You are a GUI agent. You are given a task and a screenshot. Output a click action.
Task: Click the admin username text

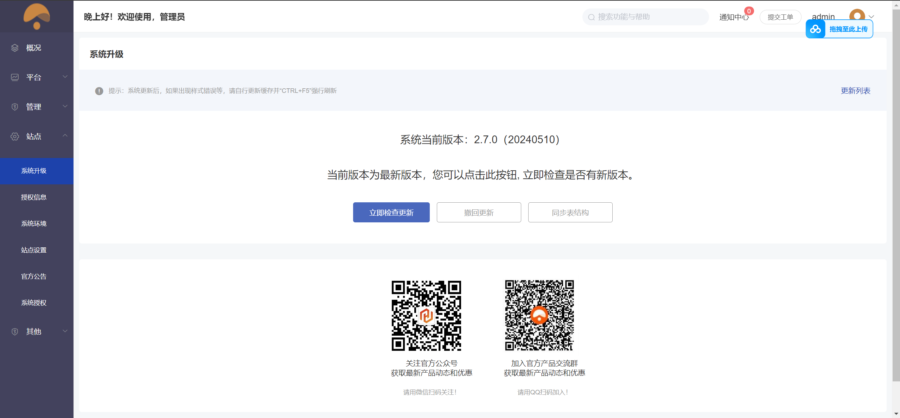point(823,17)
